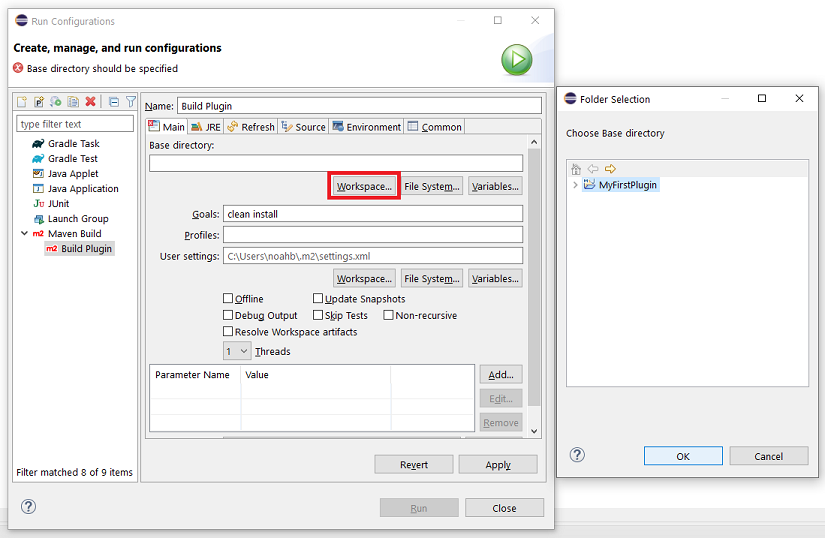Expand the MyFirstPlugin folder node
Viewport: 825px width, 538px height.
click(x=575, y=185)
